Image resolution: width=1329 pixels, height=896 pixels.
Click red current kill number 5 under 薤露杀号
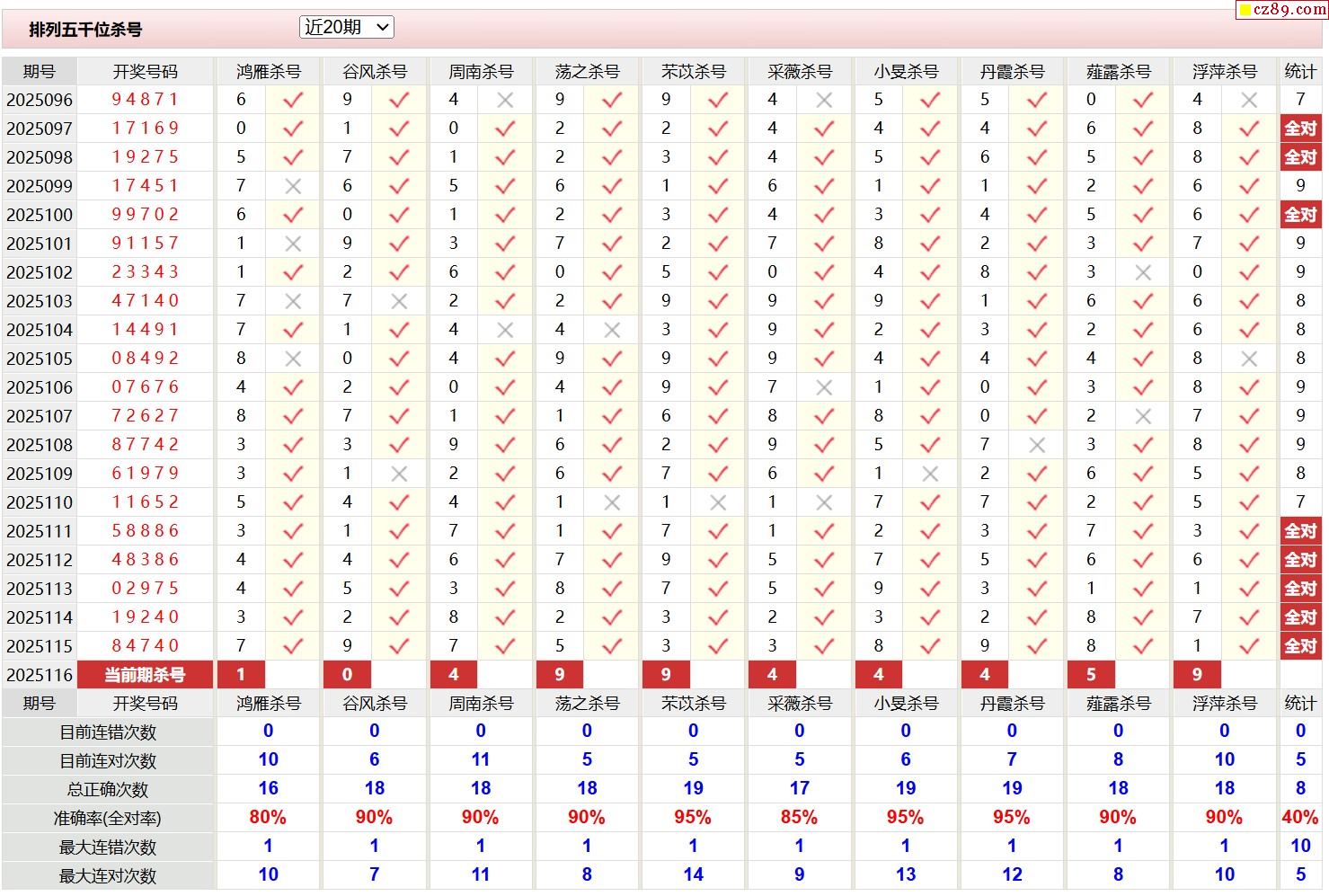click(x=1091, y=675)
